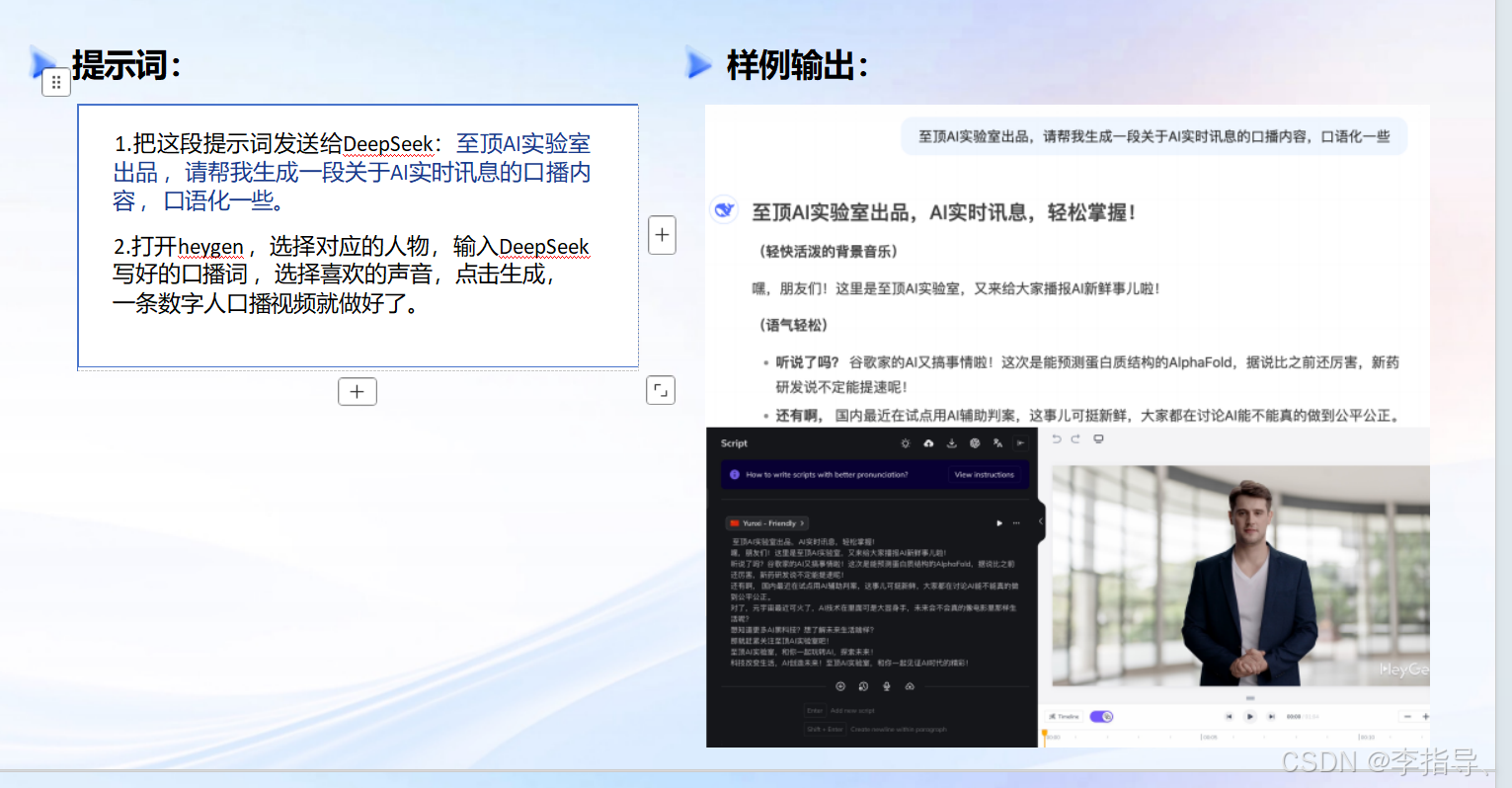Click the DeepSeek whale logo icon
Image resolution: width=1512 pixels, height=788 pixels.
point(724,210)
